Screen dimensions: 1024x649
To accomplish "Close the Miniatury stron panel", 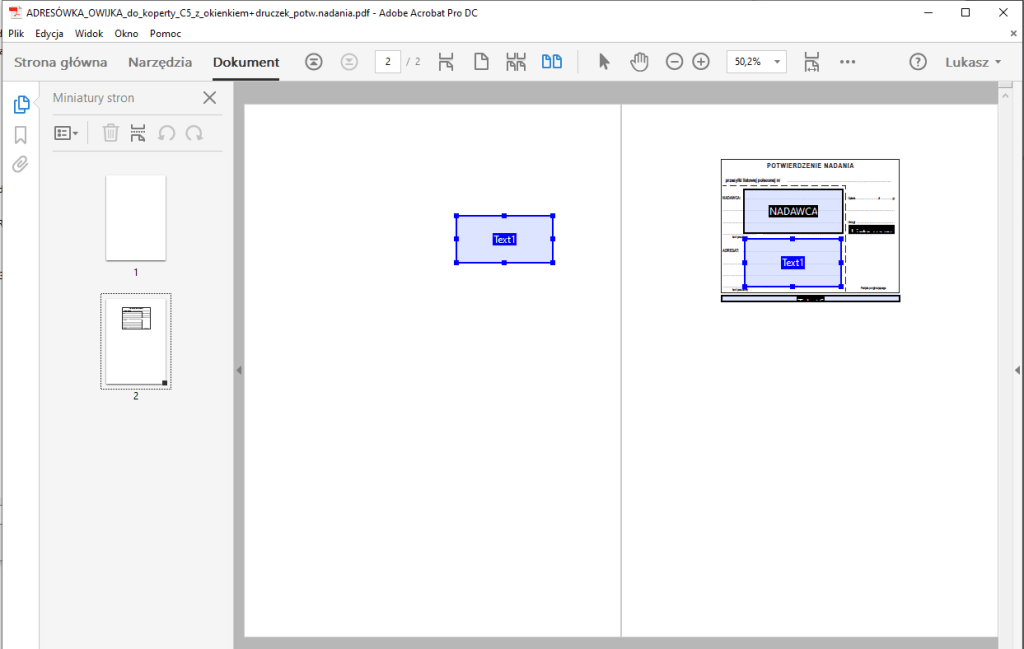I will pos(209,98).
